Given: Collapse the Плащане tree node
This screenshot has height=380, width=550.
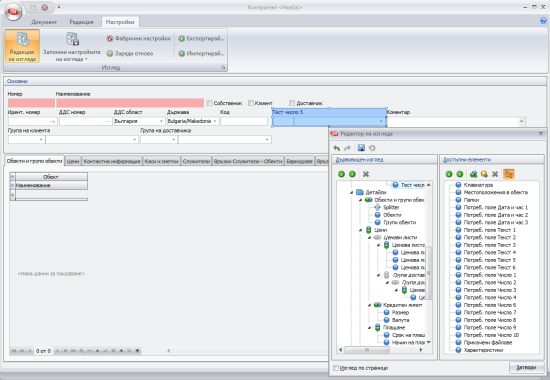Looking at the screenshot, I should [369, 328].
